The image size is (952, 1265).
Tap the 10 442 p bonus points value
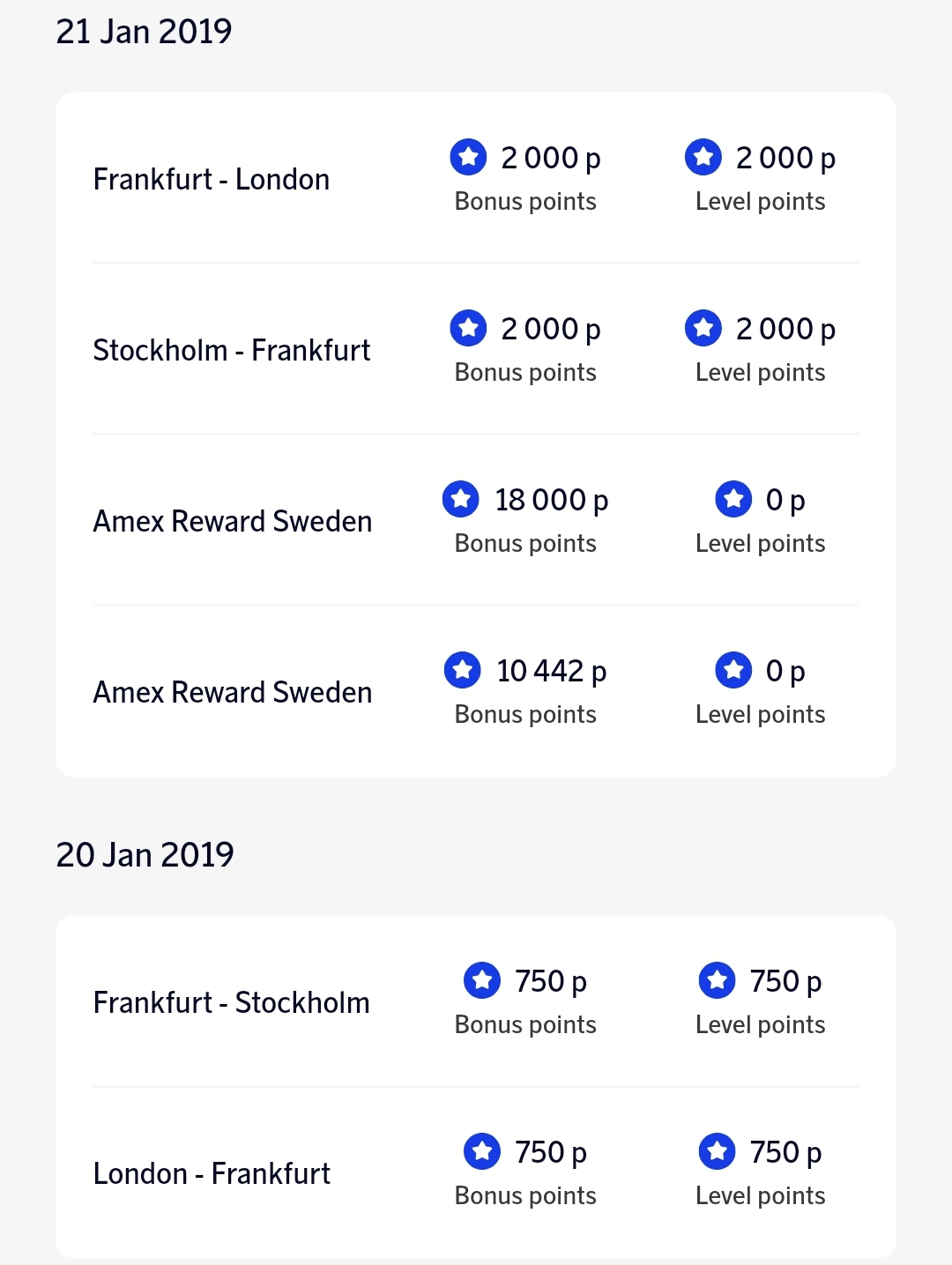pos(552,672)
